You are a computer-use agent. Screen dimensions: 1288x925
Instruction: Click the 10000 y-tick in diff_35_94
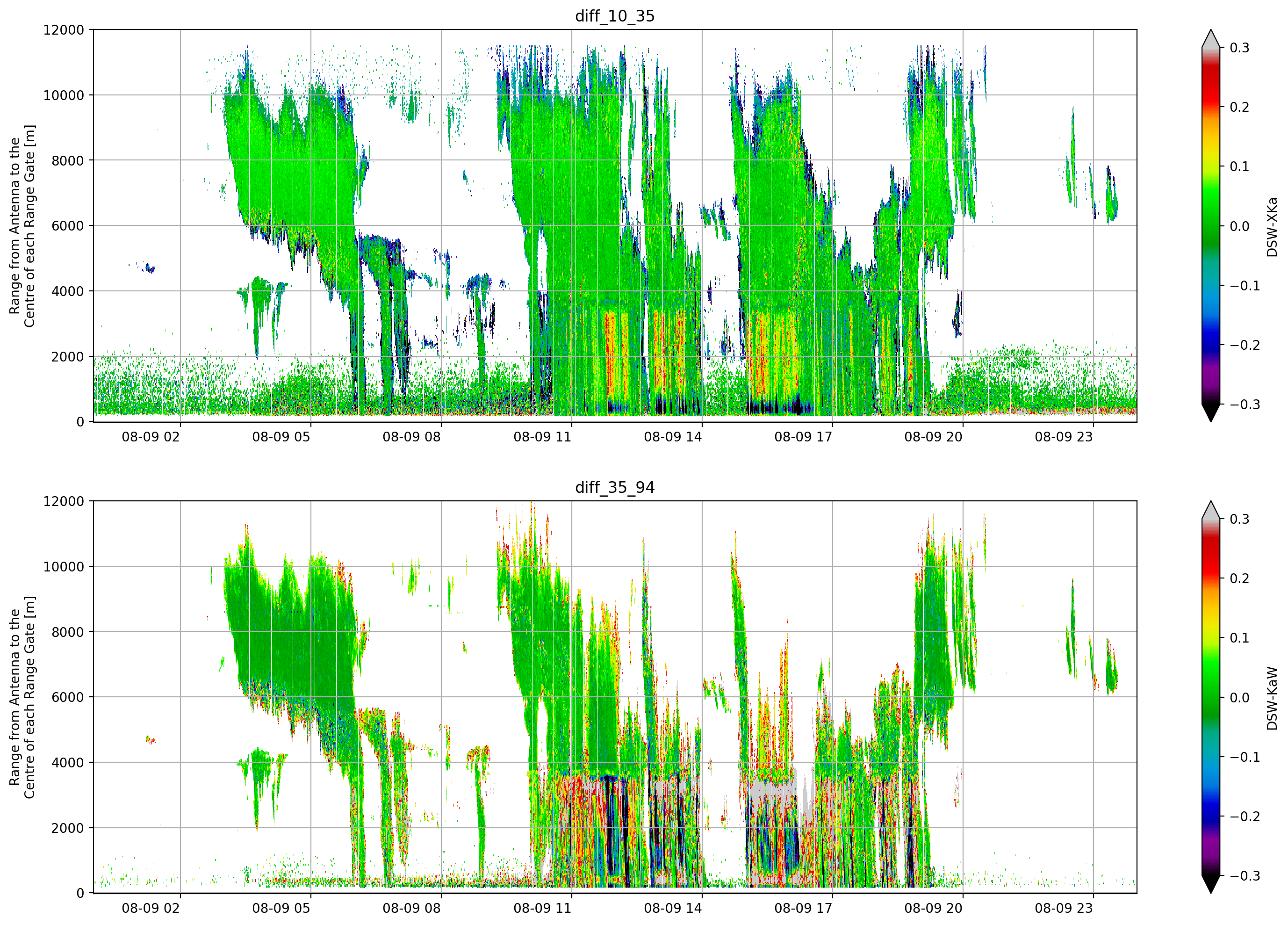click(64, 567)
